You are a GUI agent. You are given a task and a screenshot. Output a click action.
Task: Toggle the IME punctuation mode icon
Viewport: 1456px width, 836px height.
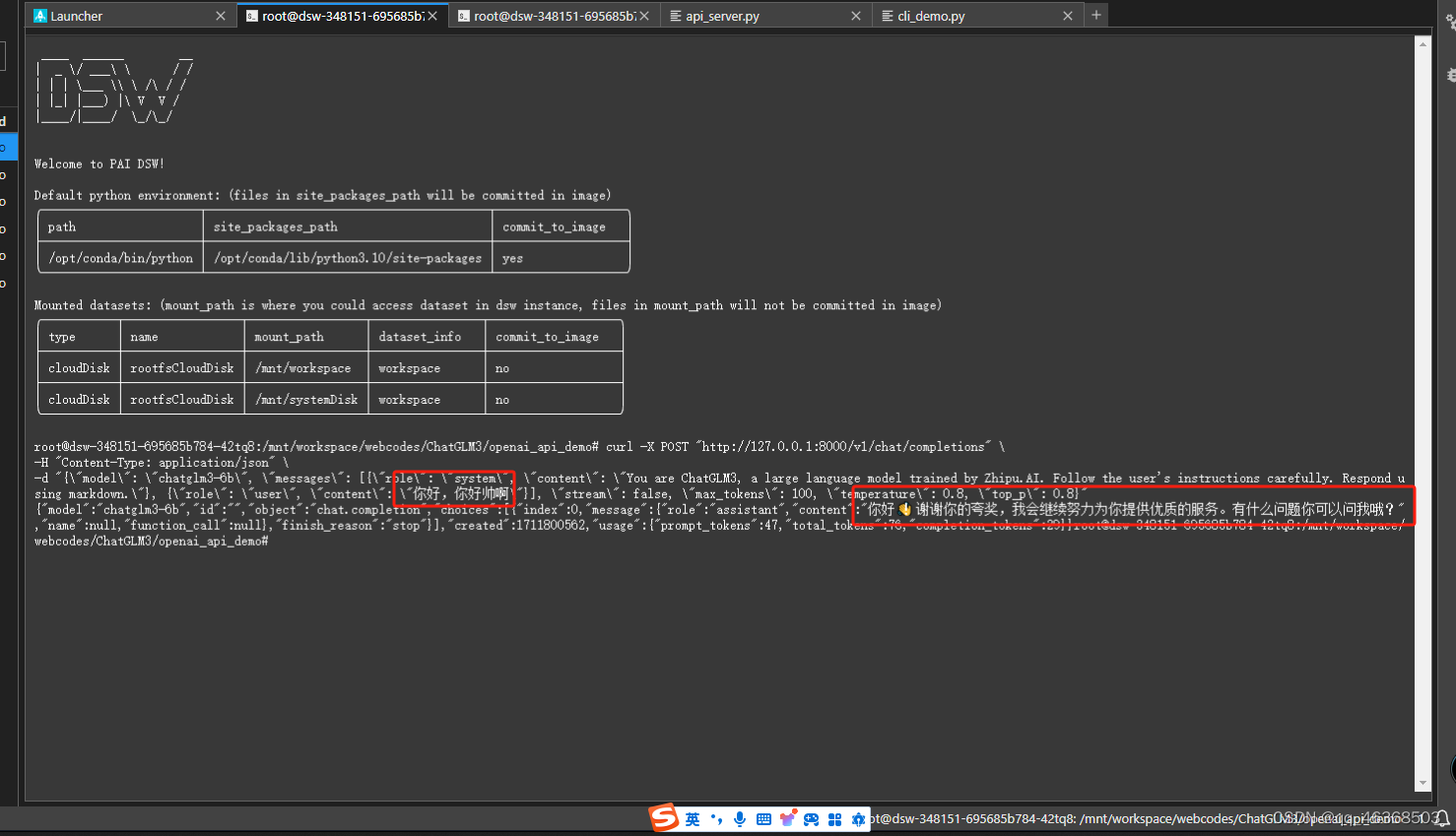[x=716, y=819]
